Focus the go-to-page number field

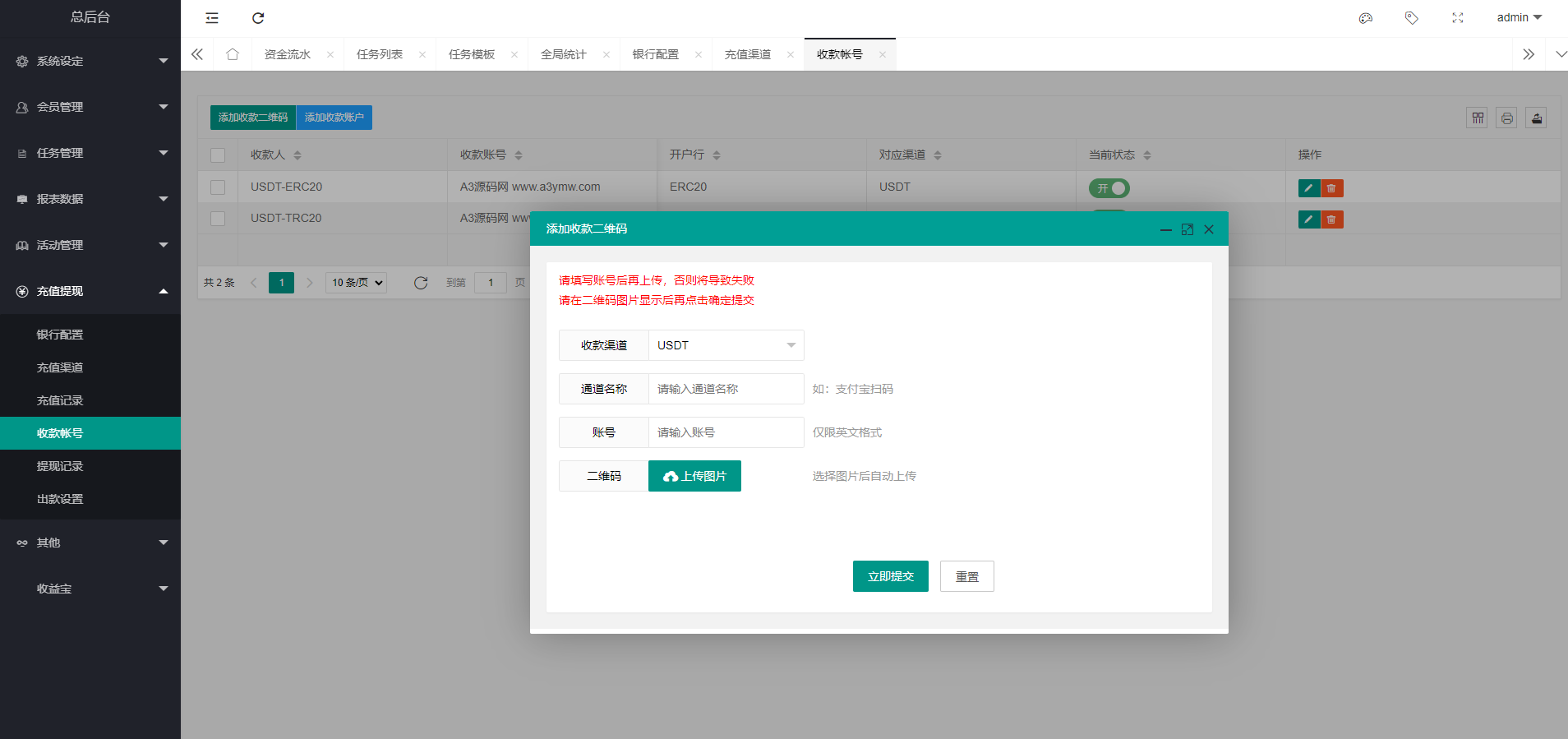(491, 283)
